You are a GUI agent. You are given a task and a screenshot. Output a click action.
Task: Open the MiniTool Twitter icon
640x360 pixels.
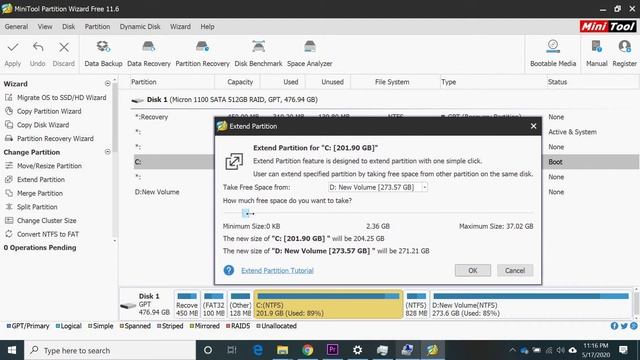(624, 326)
